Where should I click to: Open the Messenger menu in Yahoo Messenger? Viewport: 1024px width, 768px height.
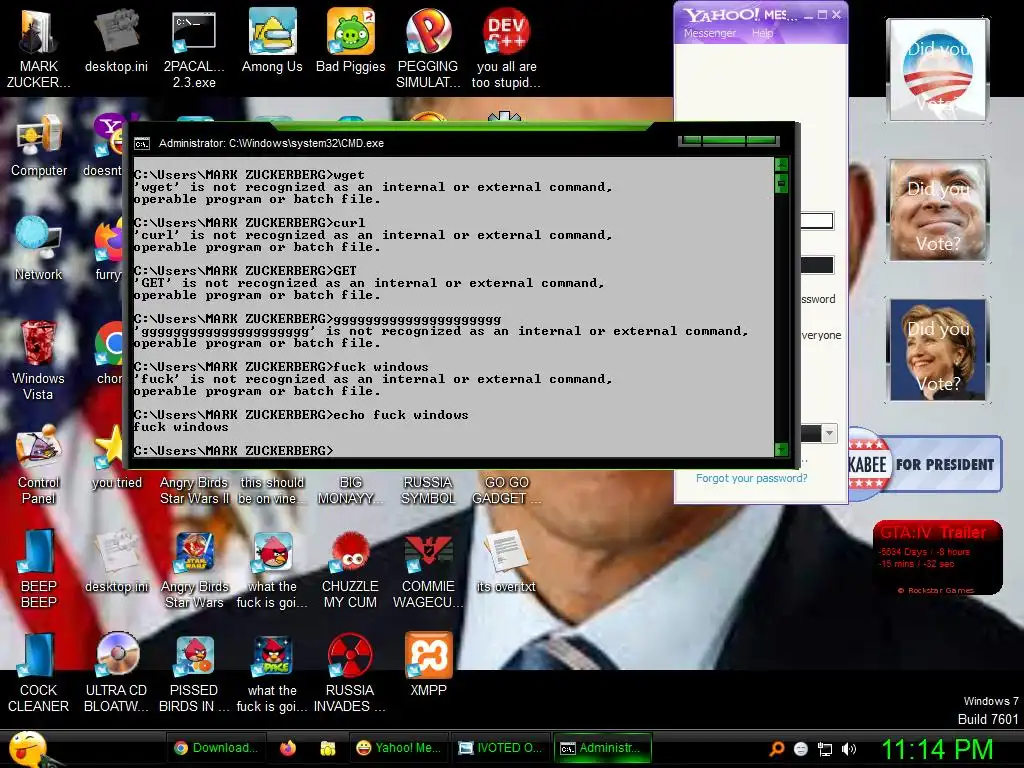coord(710,33)
